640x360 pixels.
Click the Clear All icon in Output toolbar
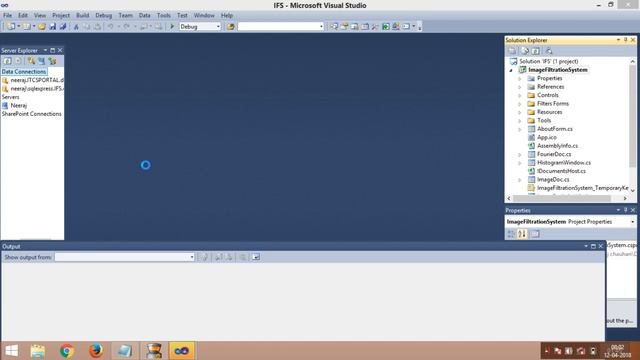(x=243, y=257)
